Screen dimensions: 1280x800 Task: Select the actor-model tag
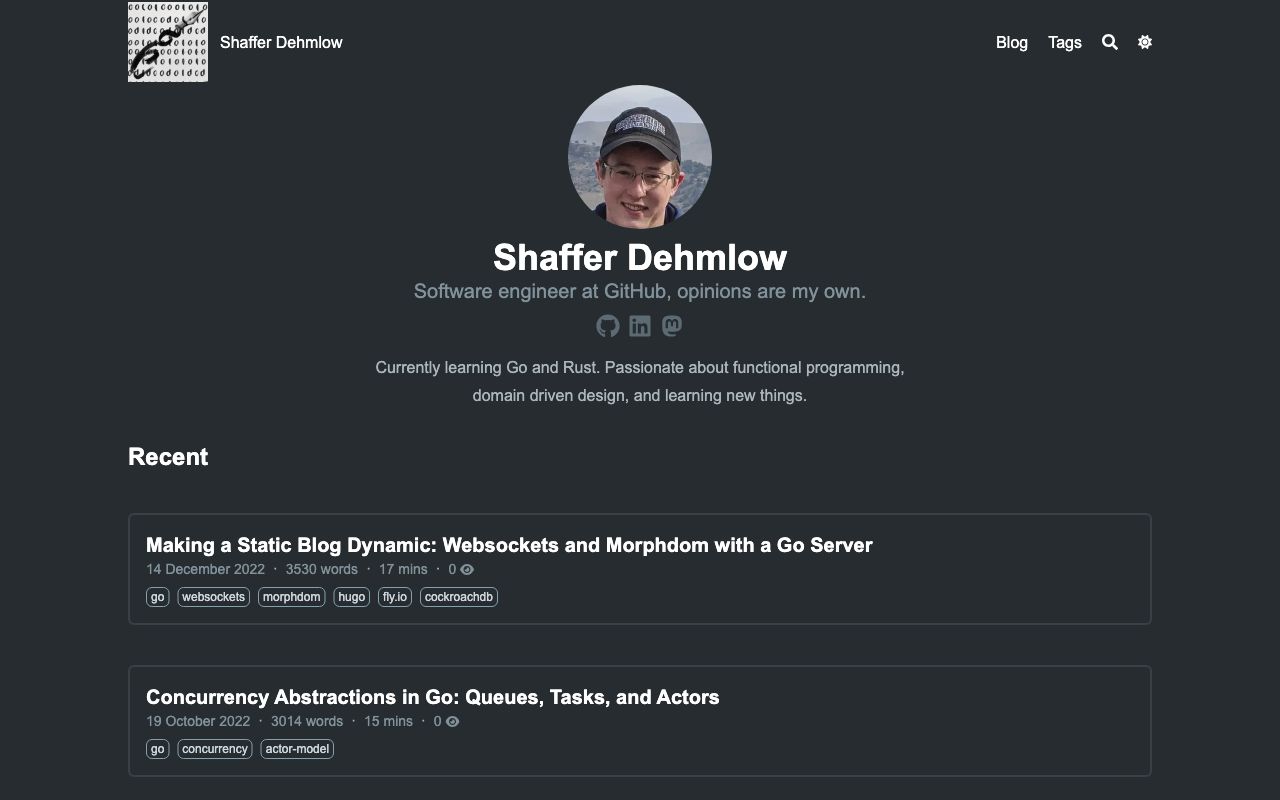[x=297, y=749]
